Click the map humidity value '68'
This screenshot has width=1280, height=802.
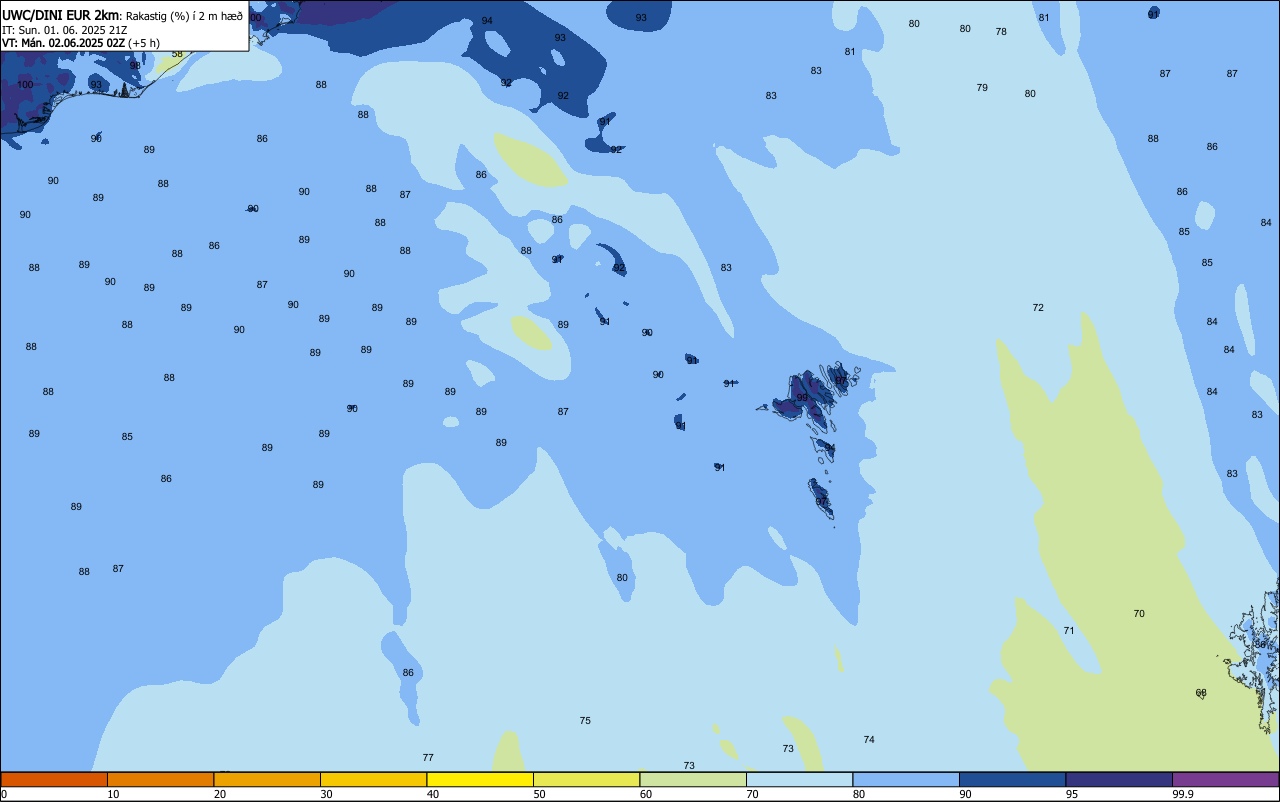[x=1201, y=693]
